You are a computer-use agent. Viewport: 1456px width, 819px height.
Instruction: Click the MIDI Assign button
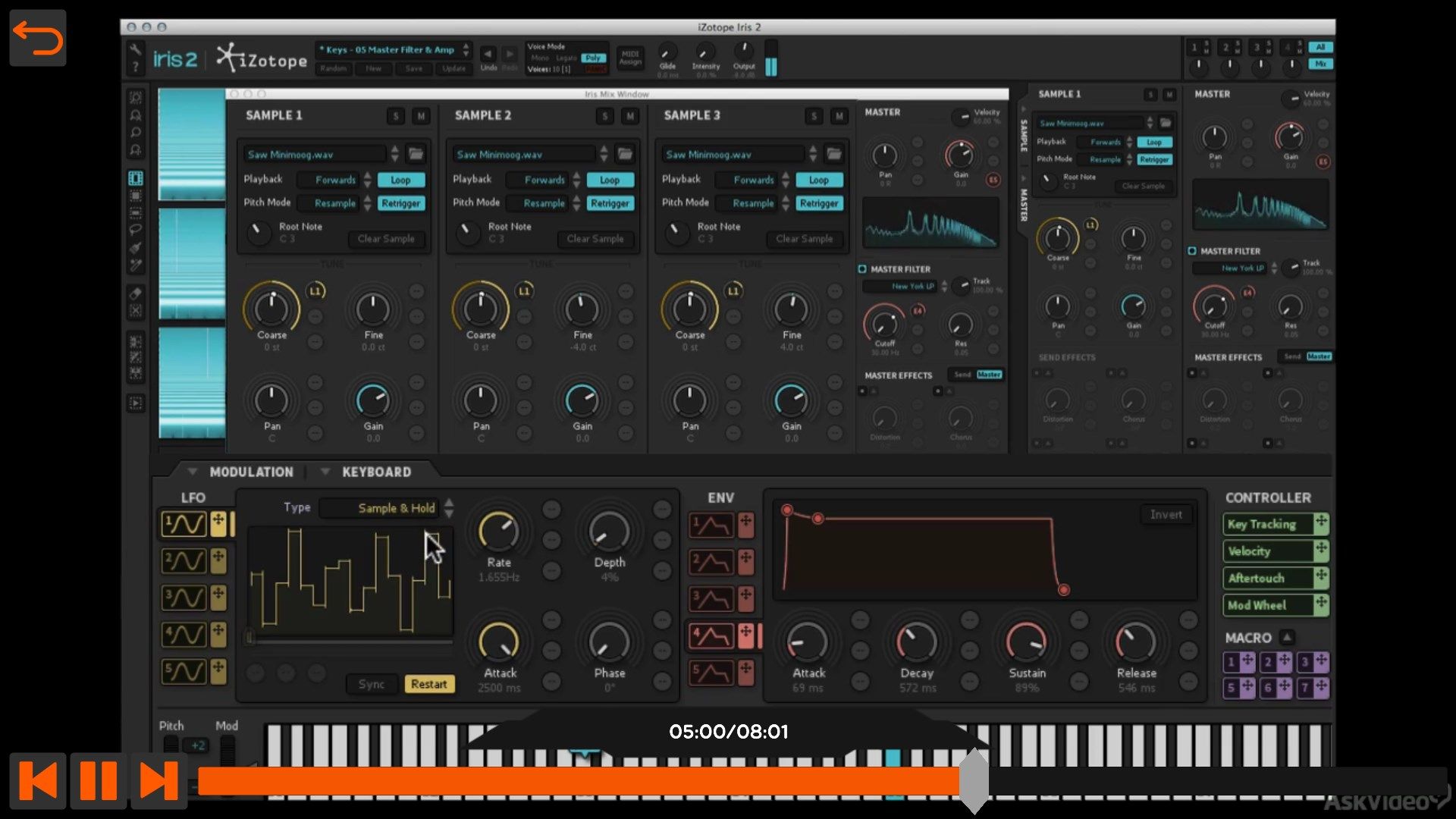[630, 58]
